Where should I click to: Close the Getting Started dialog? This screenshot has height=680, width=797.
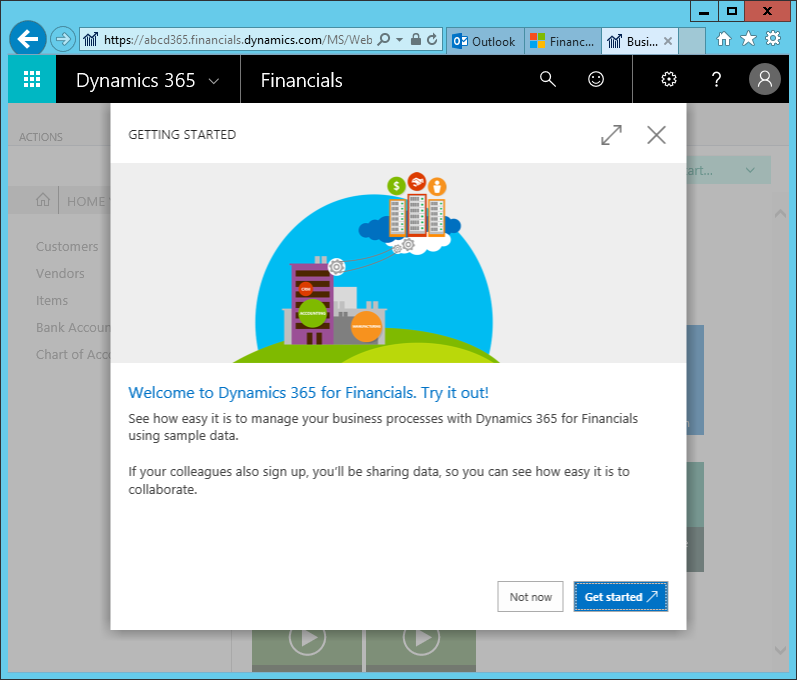pyautogui.click(x=656, y=135)
